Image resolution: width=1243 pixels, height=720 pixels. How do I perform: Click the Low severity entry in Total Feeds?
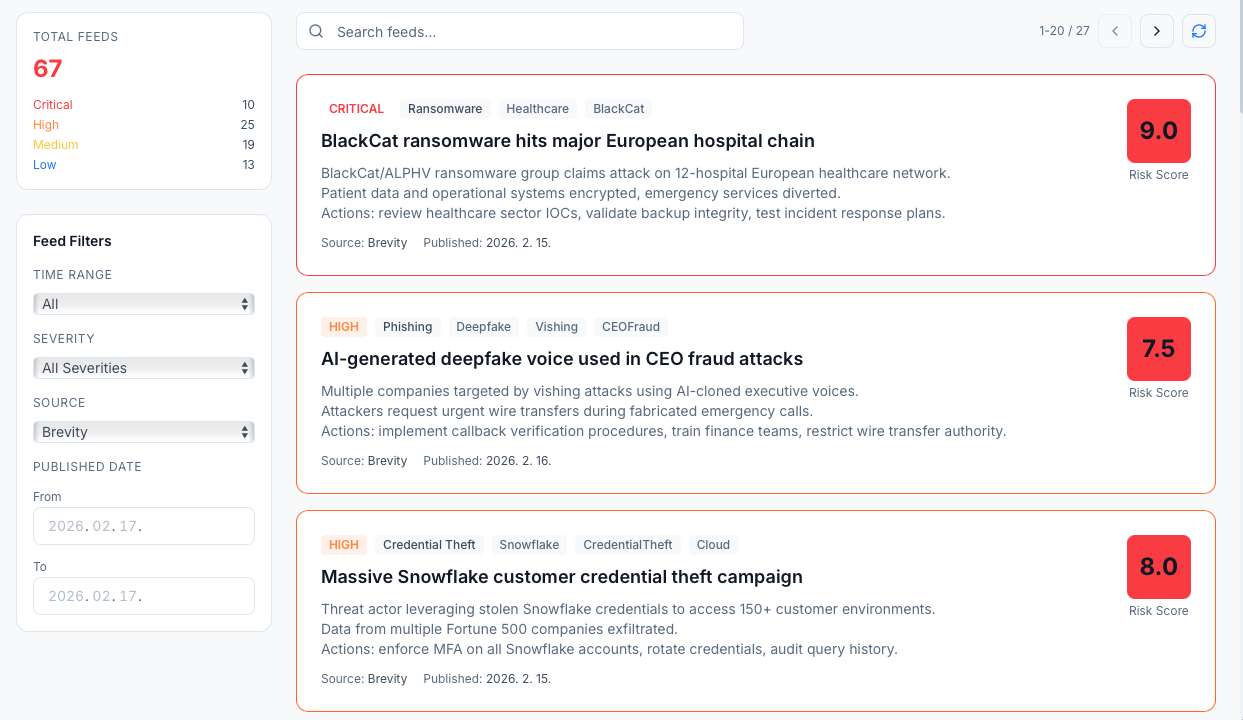coord(44,164)
